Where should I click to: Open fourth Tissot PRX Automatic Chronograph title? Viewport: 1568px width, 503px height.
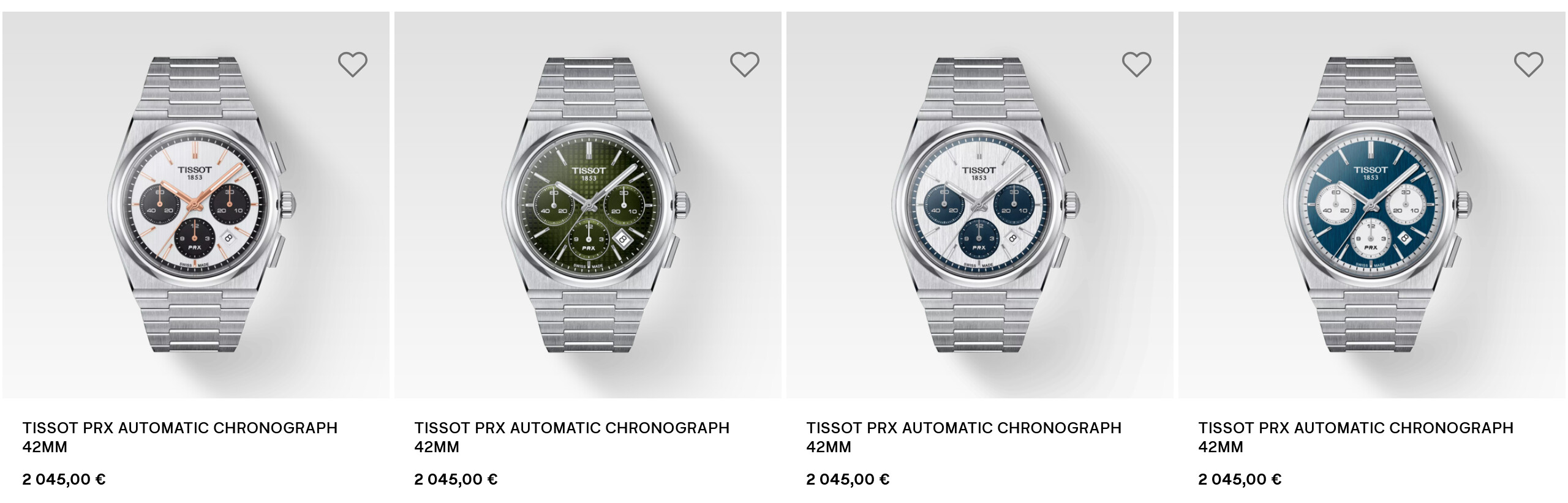[x=1356, y=437]
